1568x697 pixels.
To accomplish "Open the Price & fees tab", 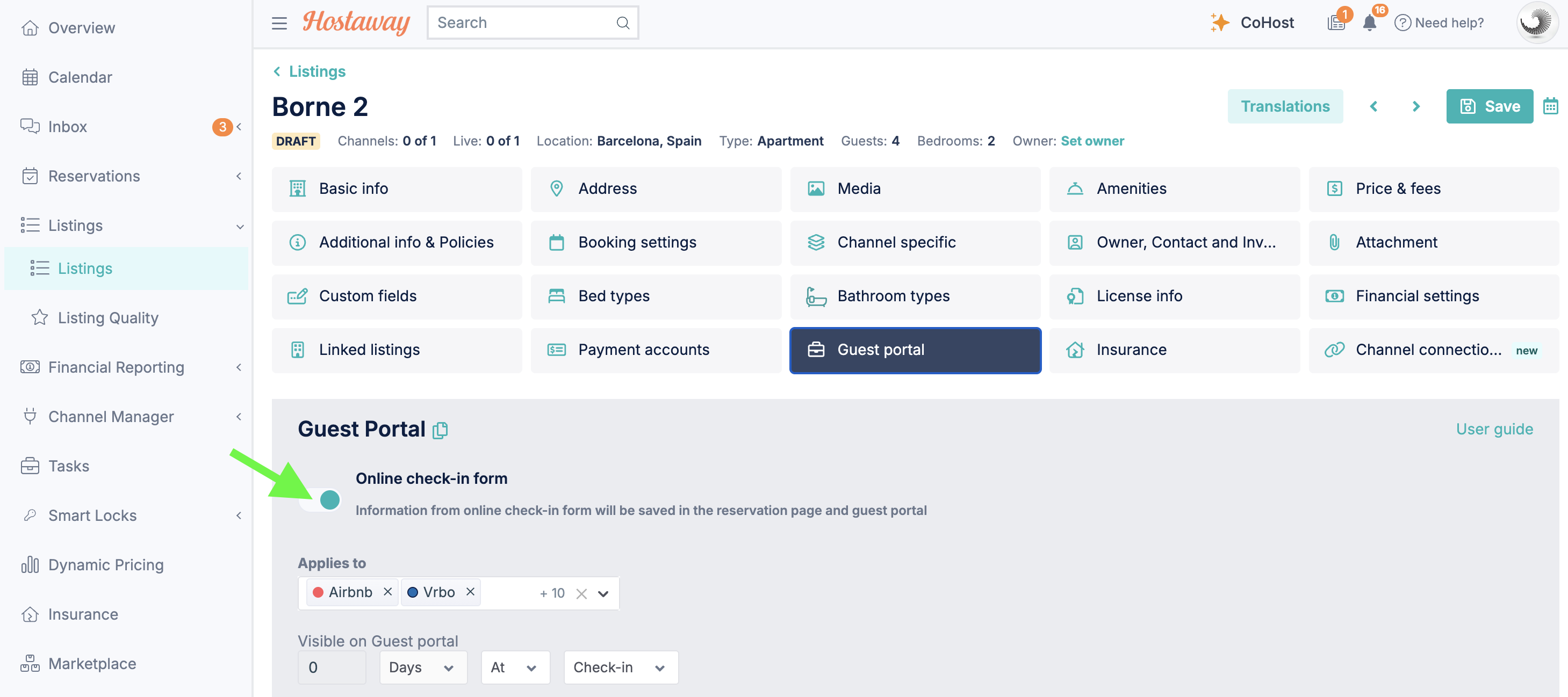I will [1433, 188].
